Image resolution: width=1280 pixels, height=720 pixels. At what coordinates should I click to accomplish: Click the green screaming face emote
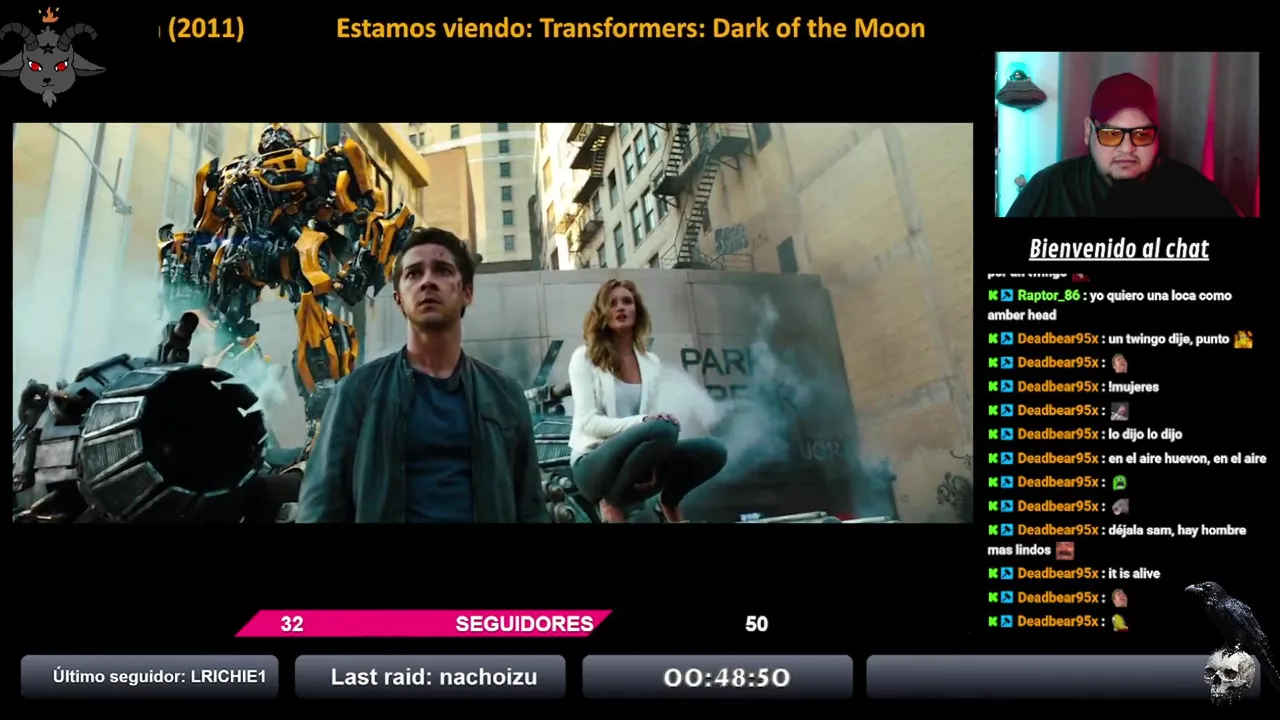tap(1119, 482)
